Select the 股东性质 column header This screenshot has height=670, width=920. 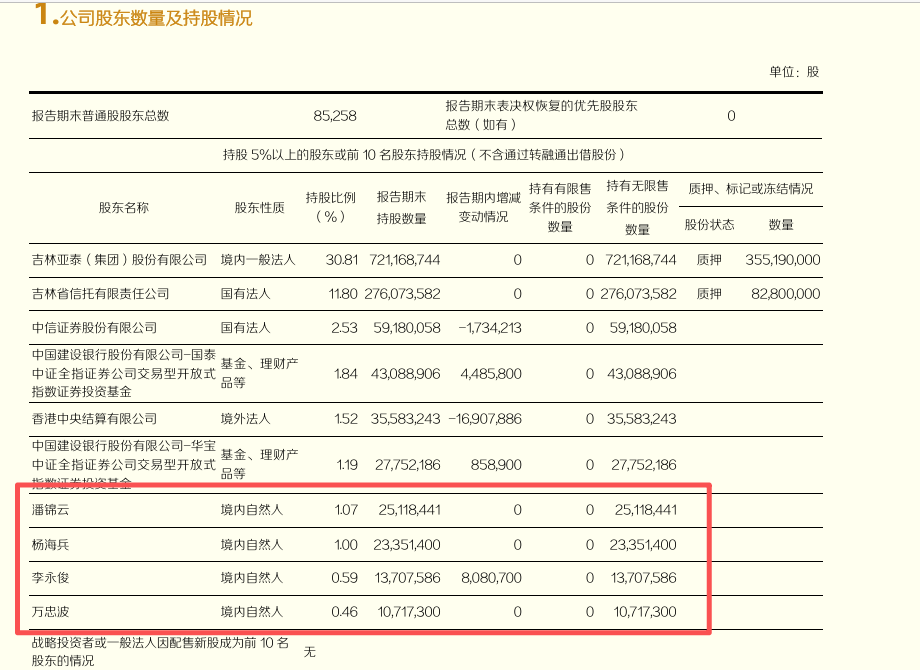259,208
